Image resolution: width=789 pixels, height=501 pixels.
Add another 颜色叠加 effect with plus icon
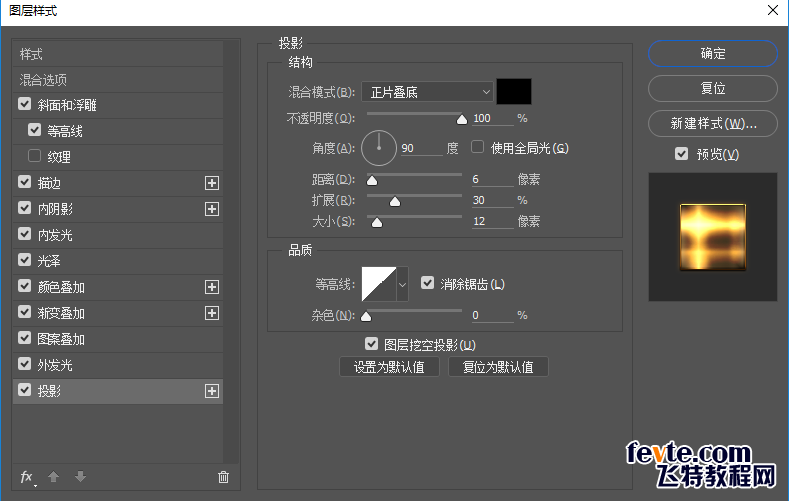212,287
